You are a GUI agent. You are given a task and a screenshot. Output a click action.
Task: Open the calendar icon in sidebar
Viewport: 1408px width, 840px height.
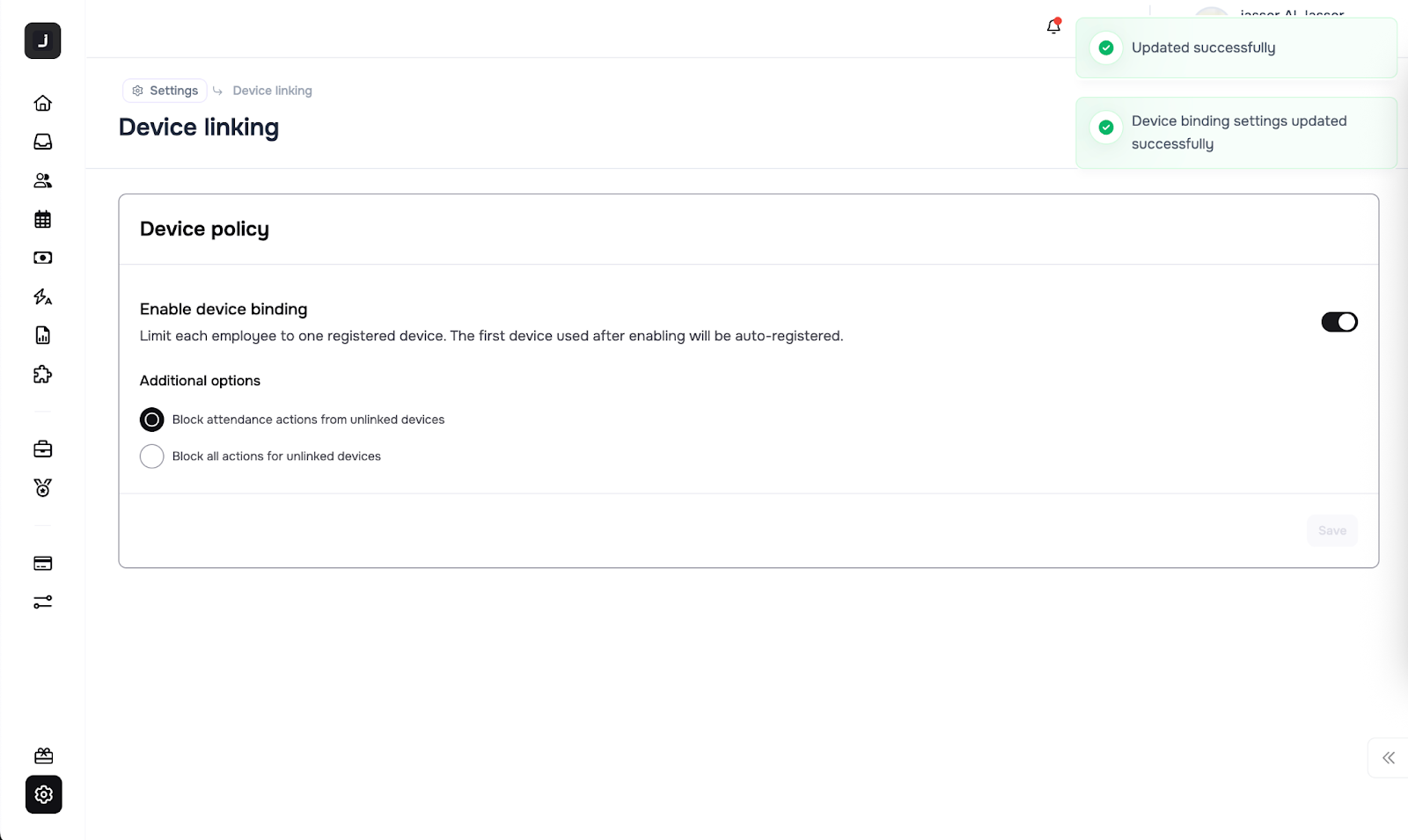pos(42,219)
